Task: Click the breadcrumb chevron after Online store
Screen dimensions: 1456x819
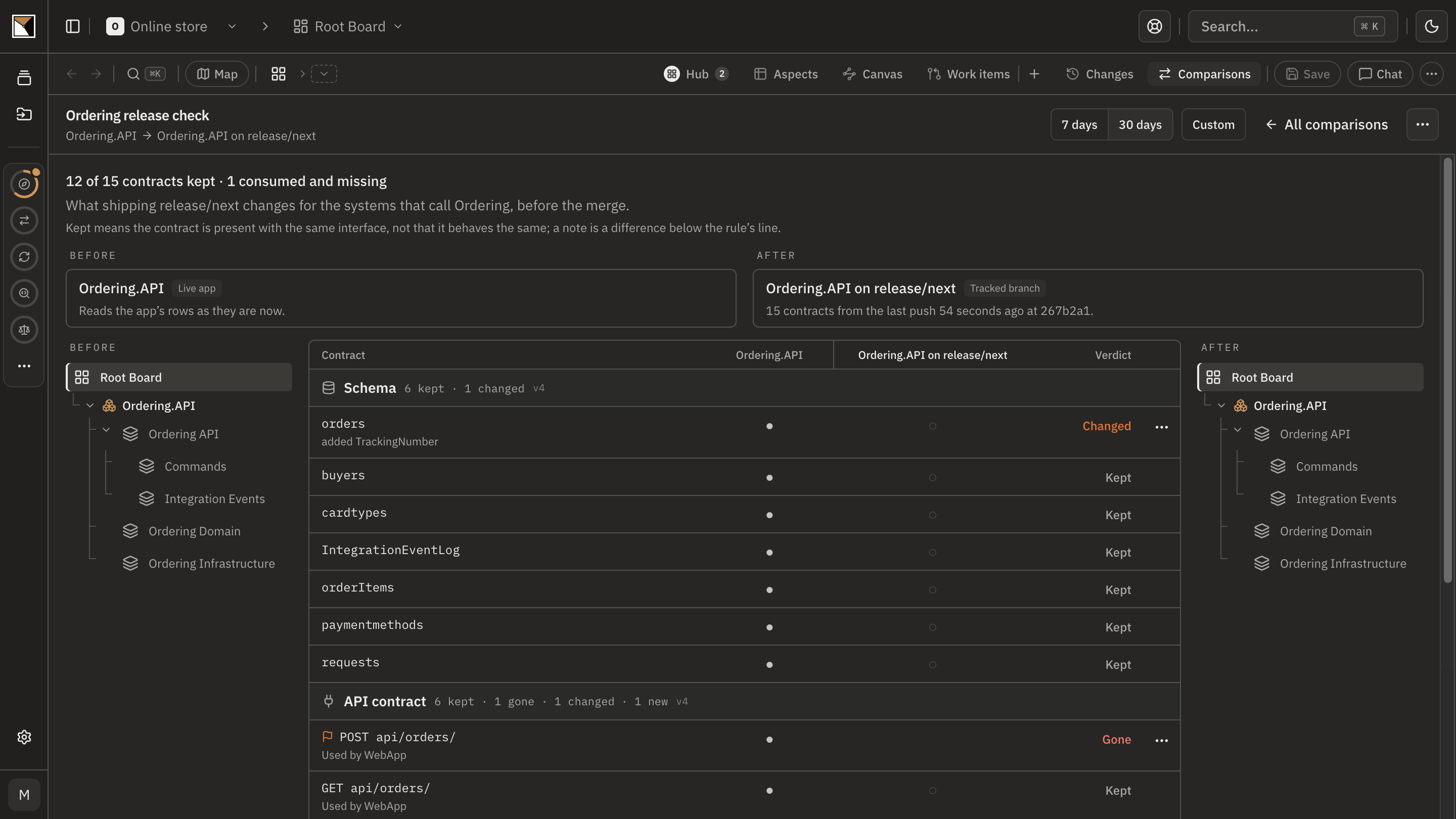Action: (265, 26)
